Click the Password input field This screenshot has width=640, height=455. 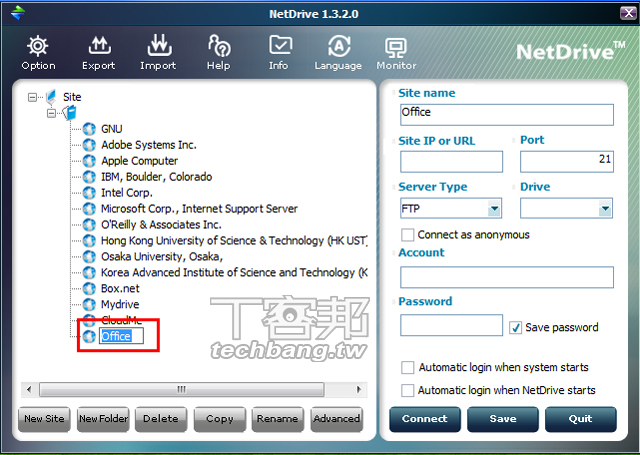451,325
